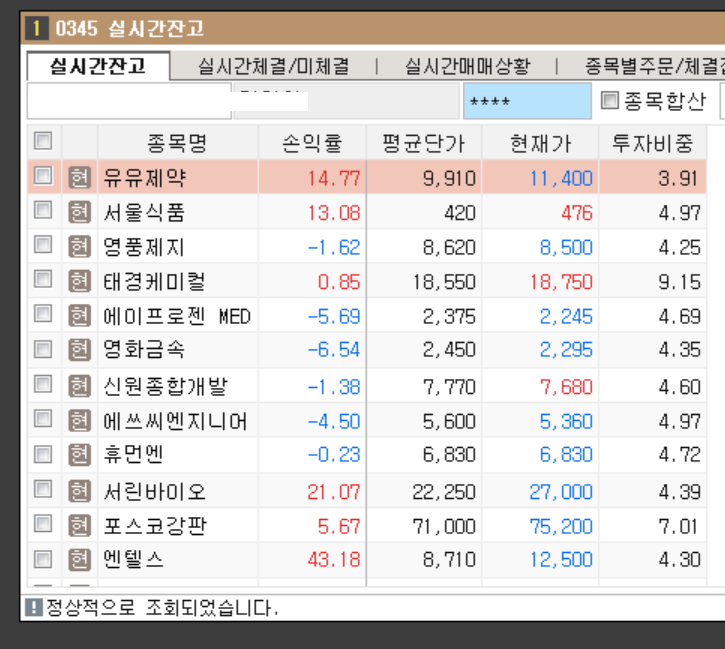Screen dimensions: 725x649
Task: Check the box for 에이프로젠 MED row
Action: [x=43, y=314]
